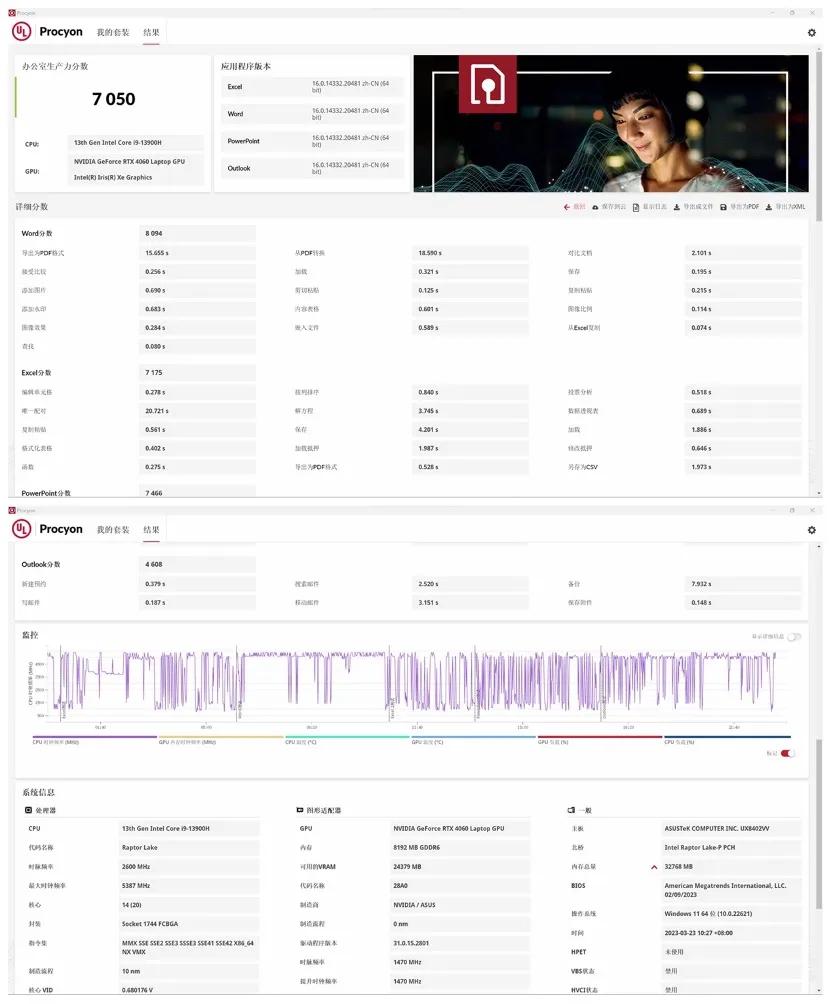Click the 导出成文件 button label
832x1004 pixels.
point(698,207)
